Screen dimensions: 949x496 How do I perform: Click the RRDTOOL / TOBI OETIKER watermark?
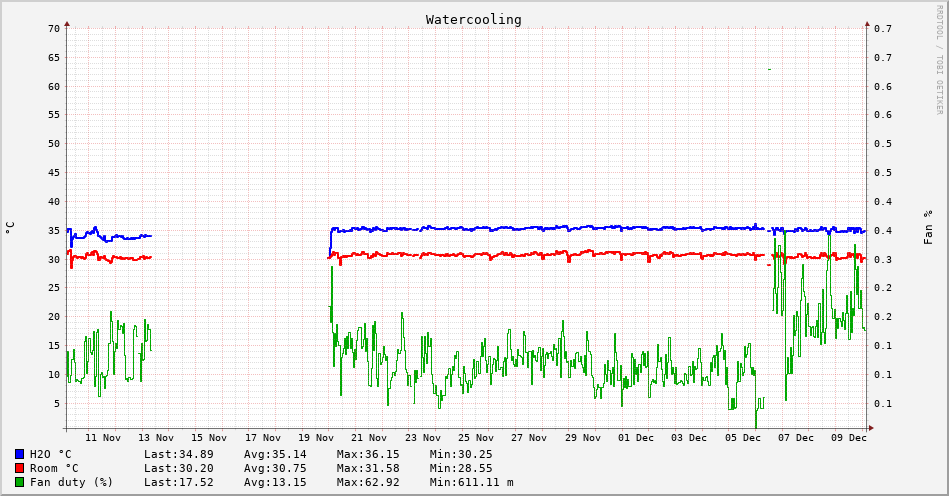939,60
